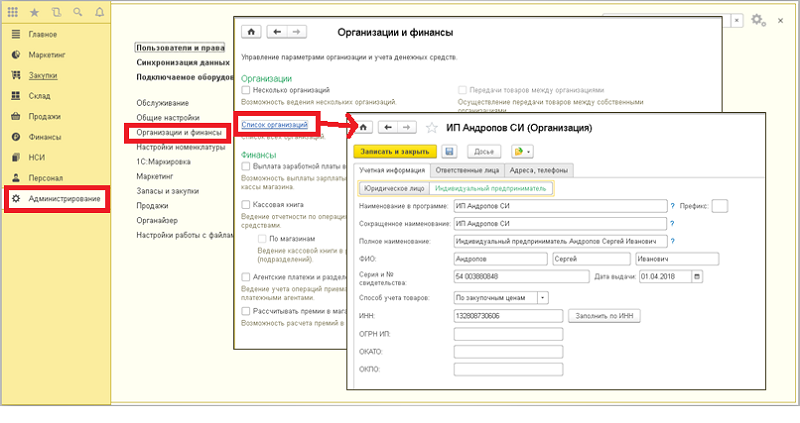Click the search magnifier icon
This screenshot has height=423, width=800.
coord(78,12)
